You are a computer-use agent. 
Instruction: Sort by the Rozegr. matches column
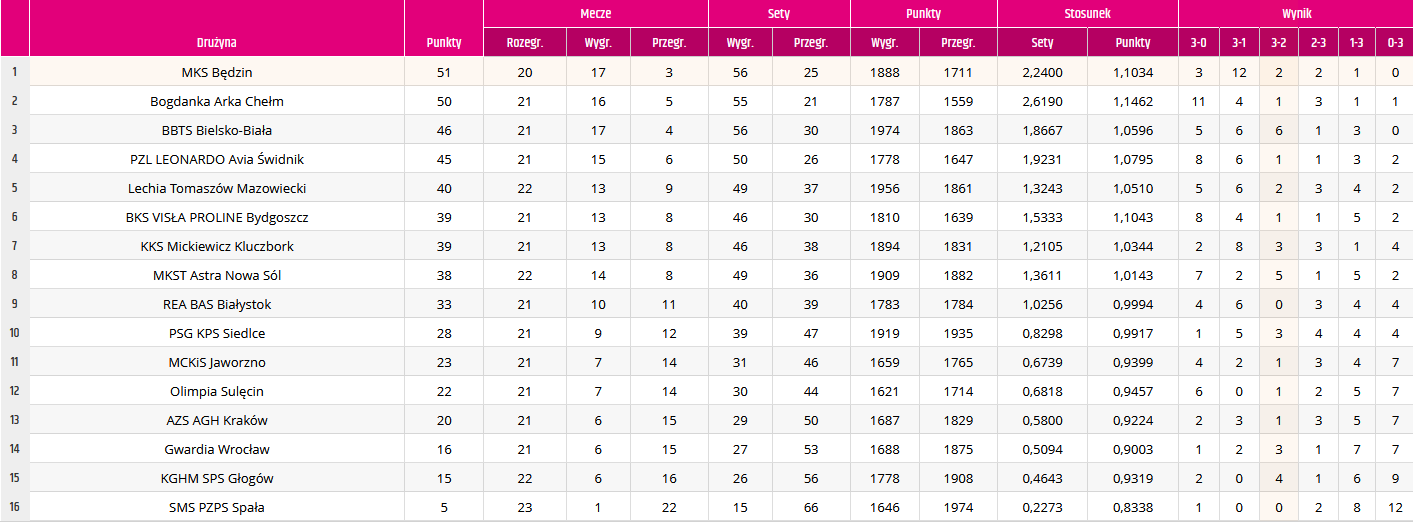523,43
